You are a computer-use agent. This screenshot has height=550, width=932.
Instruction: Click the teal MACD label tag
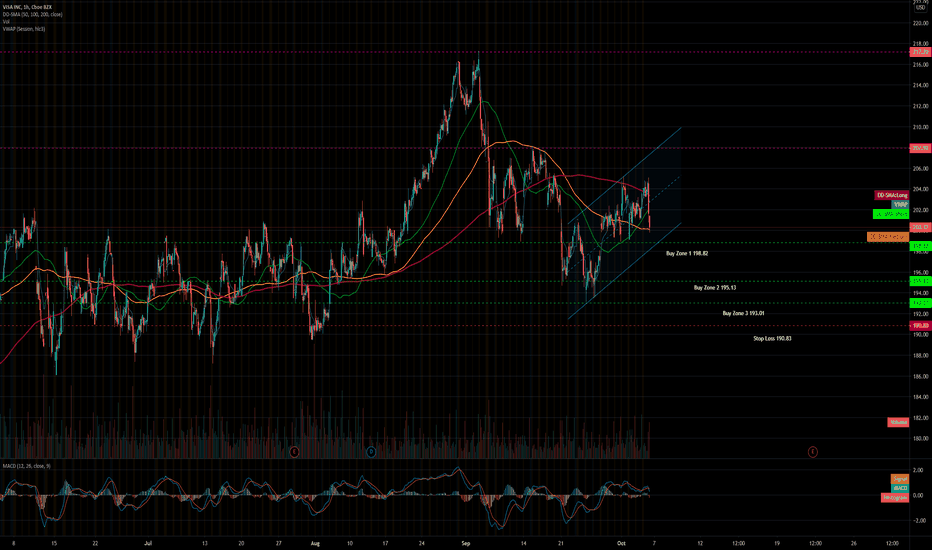tap(900, 488)
